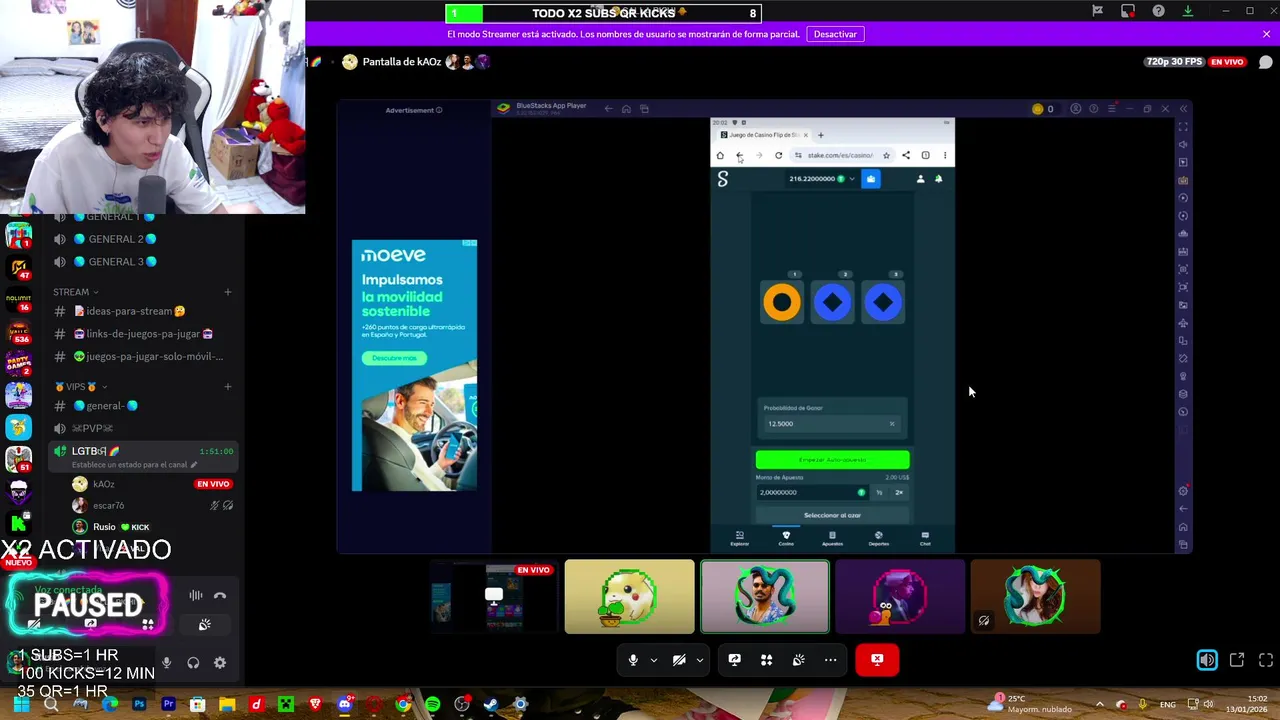Image resolution: width=1280 pixels, height=720 pixels.
Task: Go back in streamed browser
Action: (739, 155)
